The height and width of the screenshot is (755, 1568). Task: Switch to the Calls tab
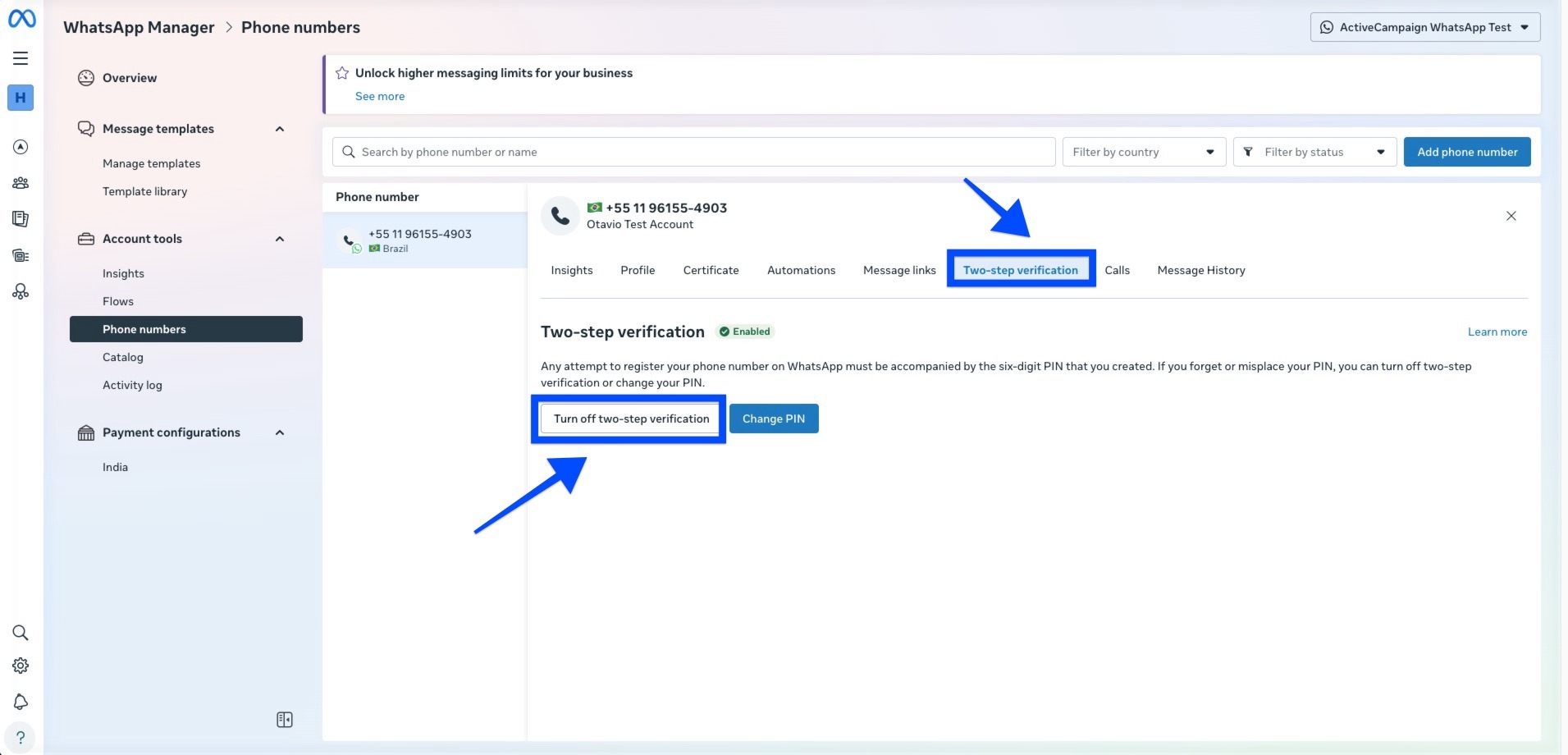(x=1117, y=270)
